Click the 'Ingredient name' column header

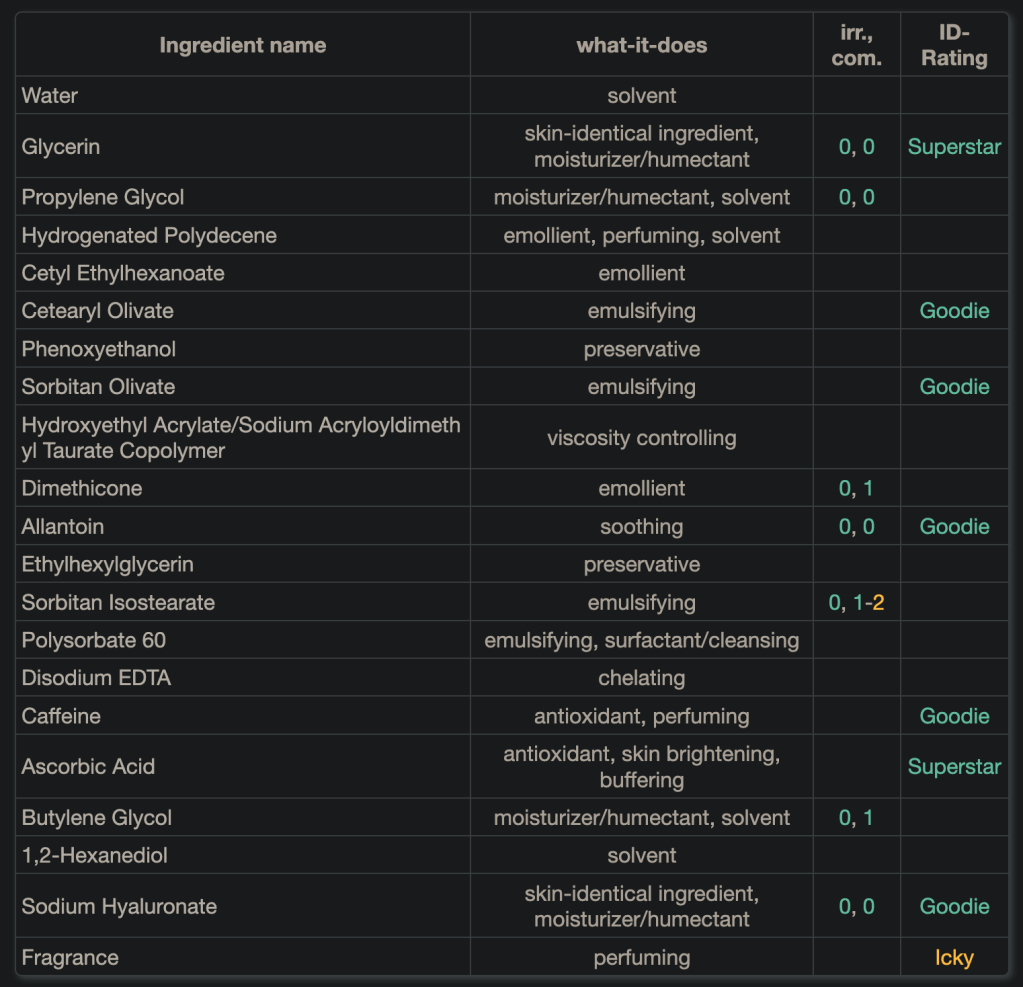point(243,45)
